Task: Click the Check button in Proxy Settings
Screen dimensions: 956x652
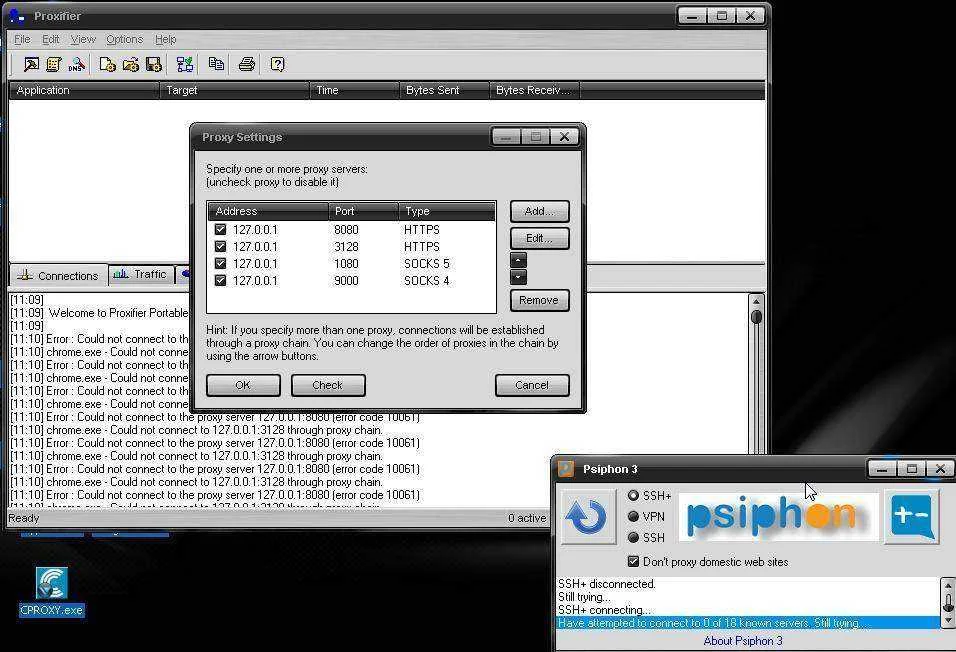Action: tap(328, 385)
